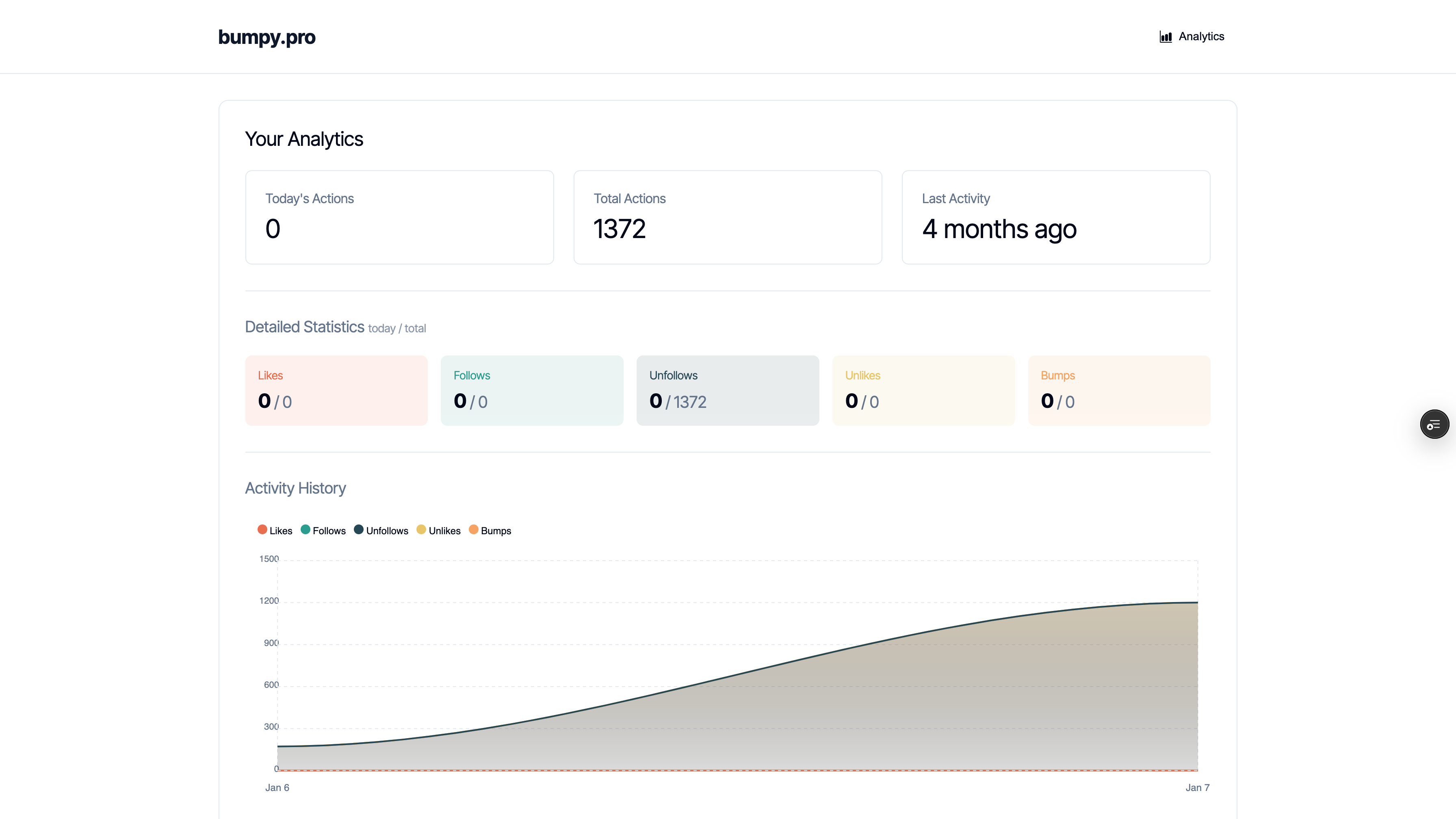
Task: Toggle the Unlikes yellow legend dot
Action: (421, 530)
